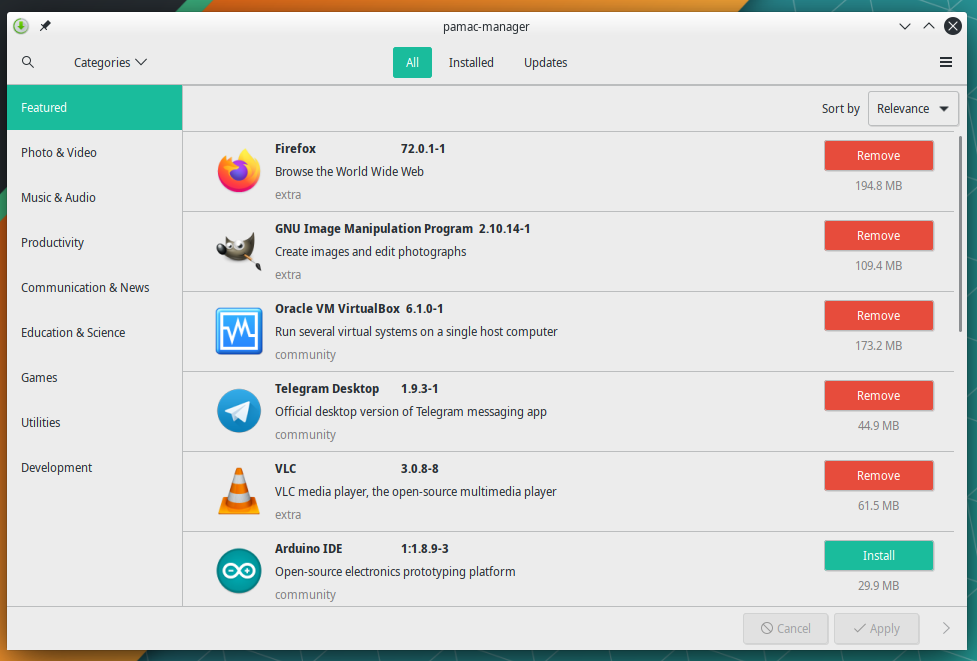
Task: Click the Firefox application icon
Action: (238, 170)
